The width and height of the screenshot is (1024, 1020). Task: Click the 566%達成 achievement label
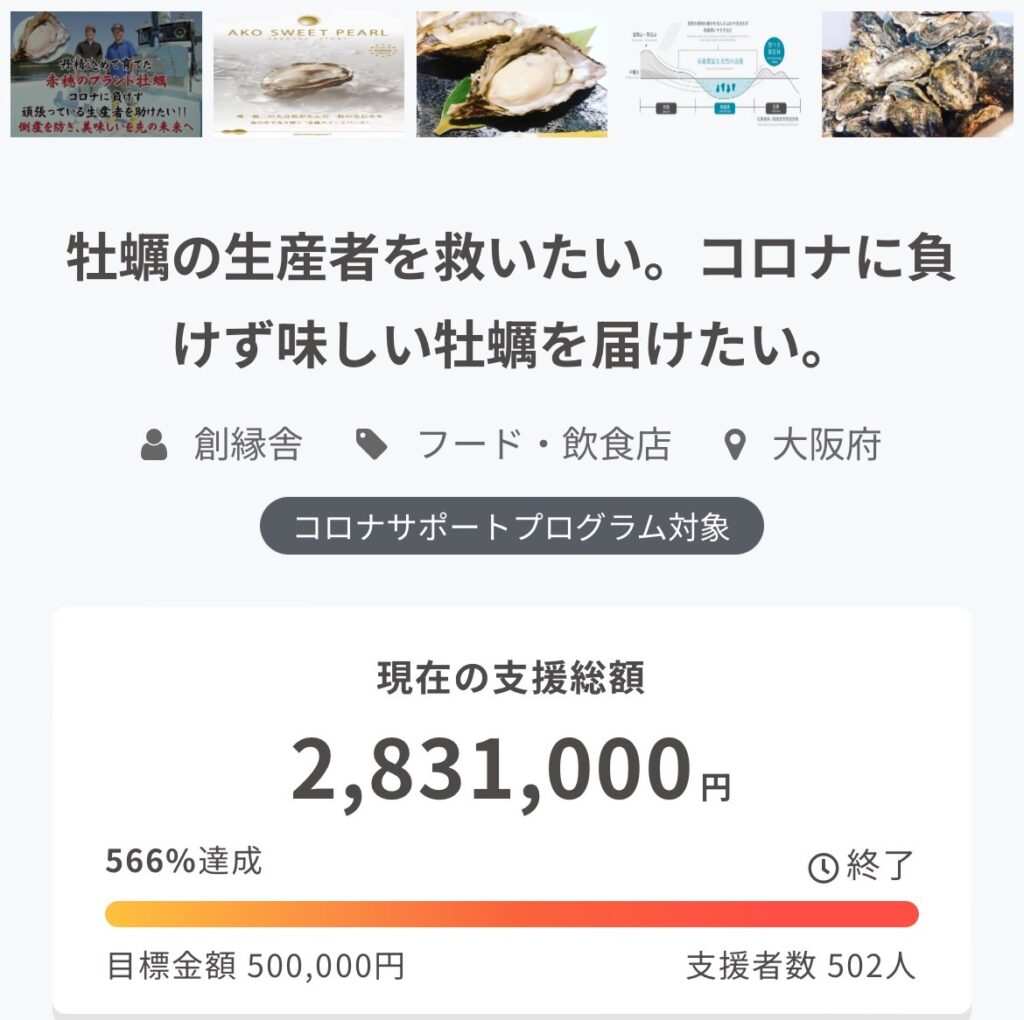coord(184,861)
